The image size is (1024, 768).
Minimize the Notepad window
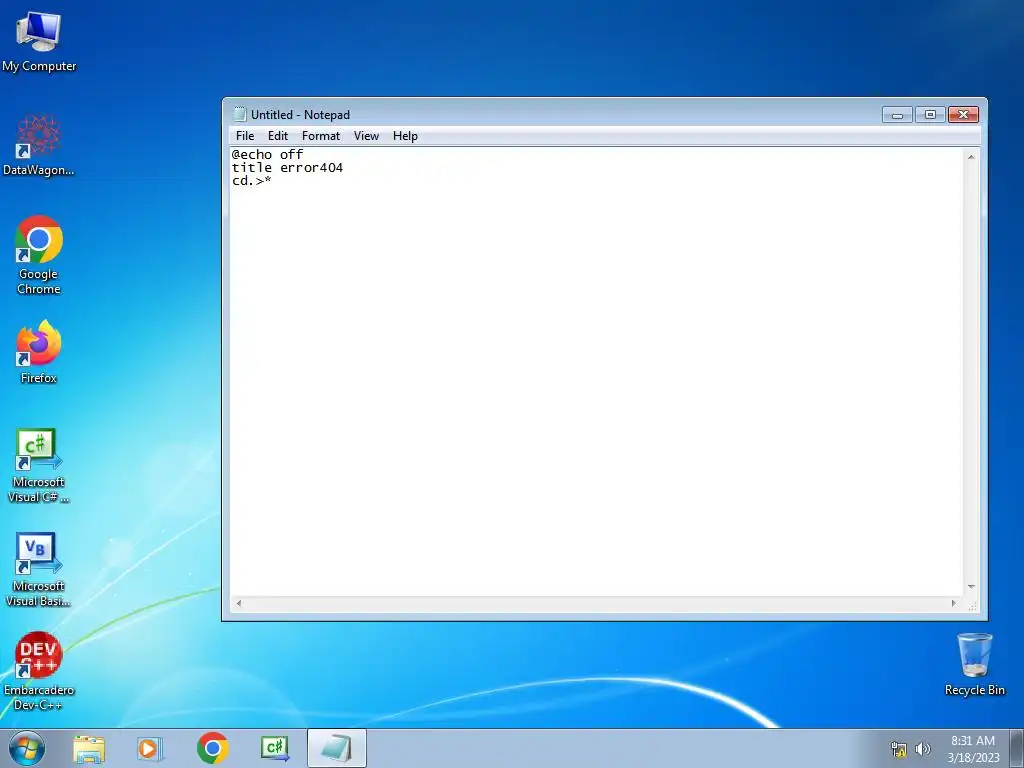[897, 115]
